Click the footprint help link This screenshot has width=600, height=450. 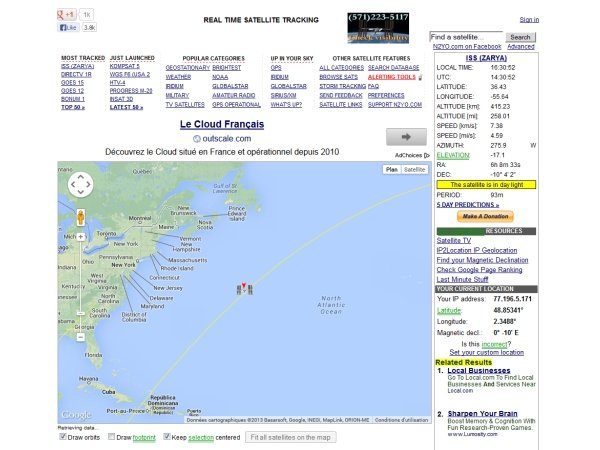144,437
